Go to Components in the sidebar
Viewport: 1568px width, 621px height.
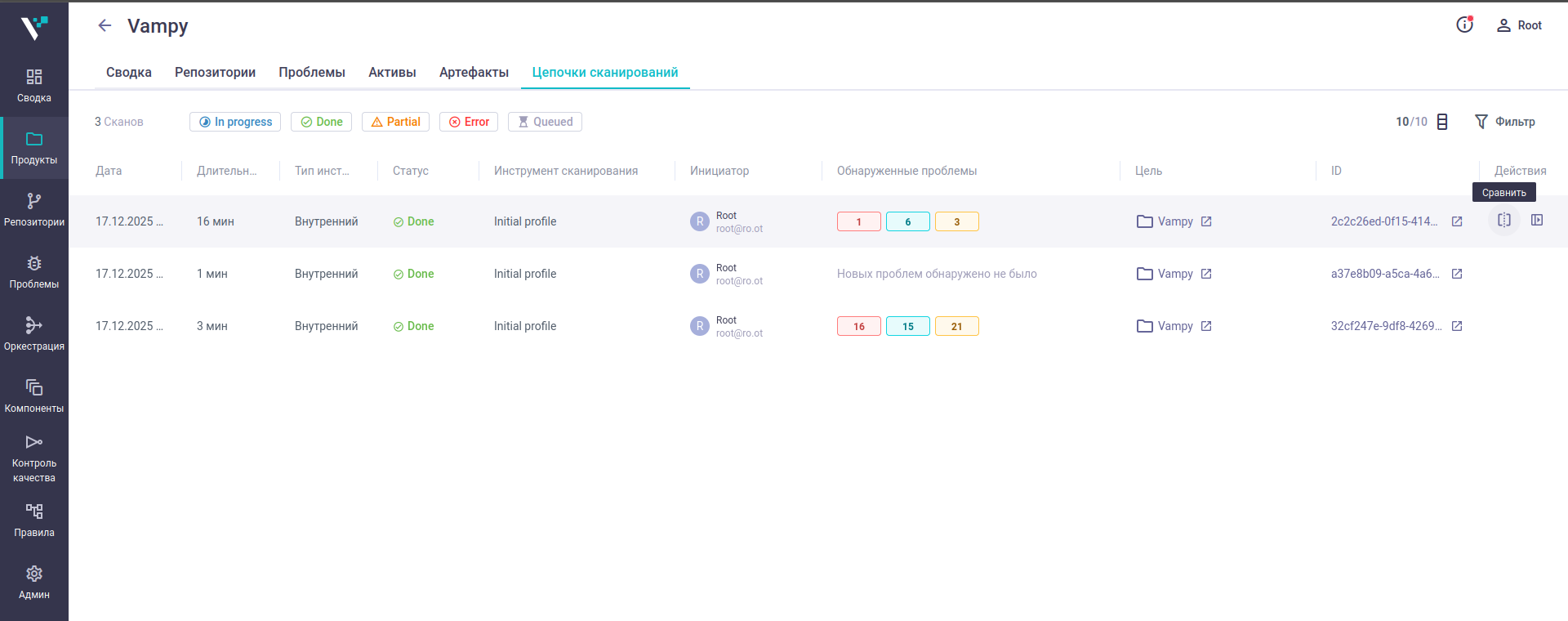click(34, 395)
